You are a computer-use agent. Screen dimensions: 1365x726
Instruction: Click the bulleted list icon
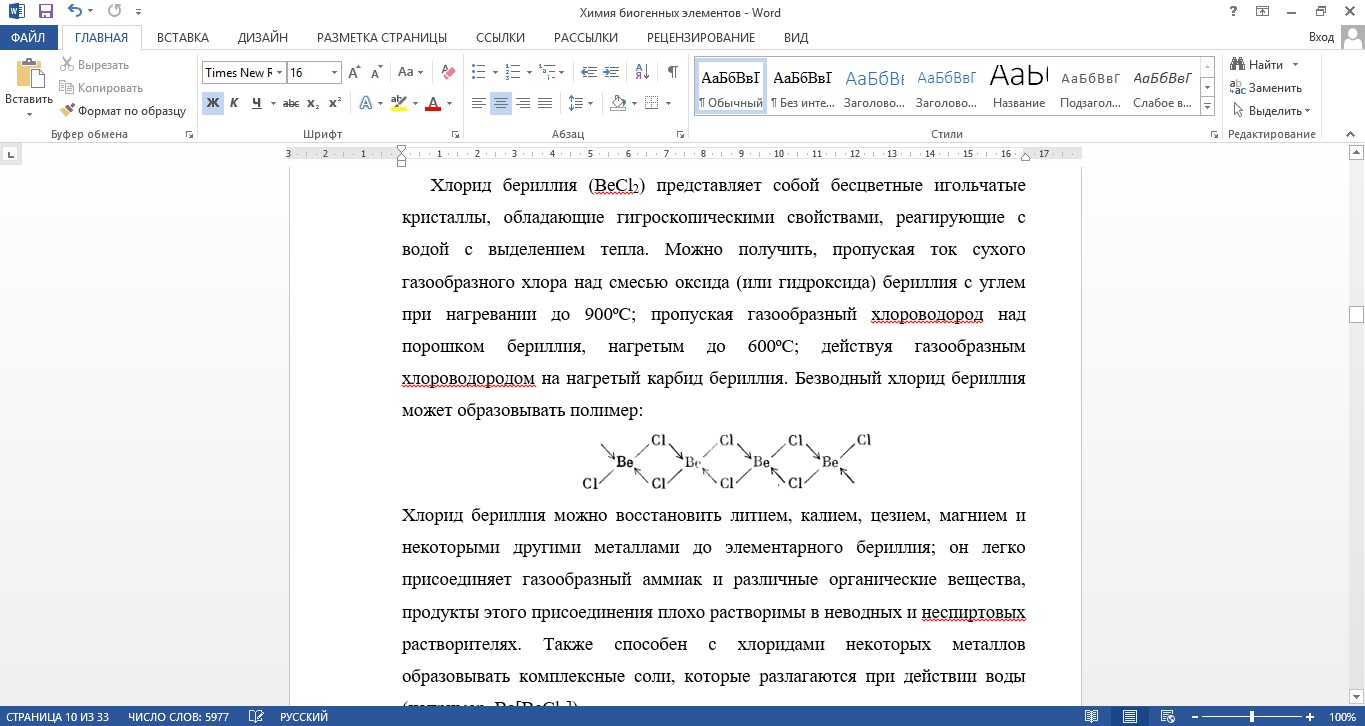[x=479, y=72]
